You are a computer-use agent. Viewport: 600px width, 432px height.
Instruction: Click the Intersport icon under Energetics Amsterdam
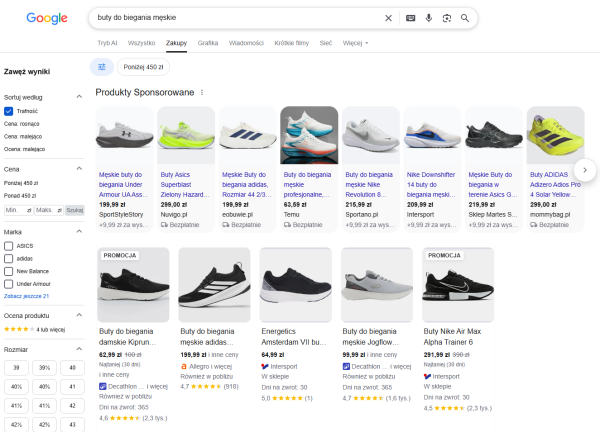(x=265, y=367)
